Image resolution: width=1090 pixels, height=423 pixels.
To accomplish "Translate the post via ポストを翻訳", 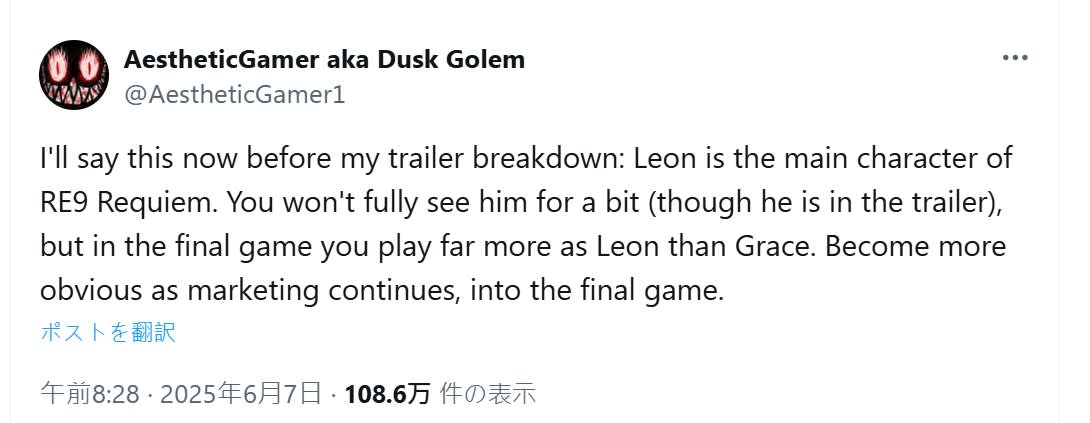I will [108, 333].
